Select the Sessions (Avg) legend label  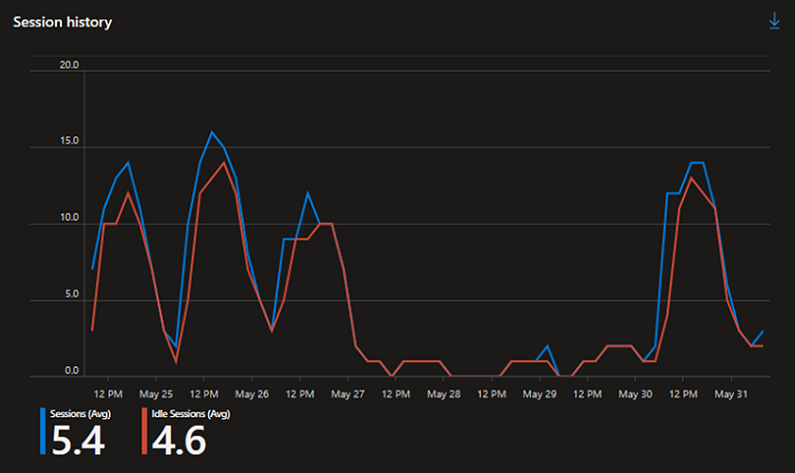point(80,414)
